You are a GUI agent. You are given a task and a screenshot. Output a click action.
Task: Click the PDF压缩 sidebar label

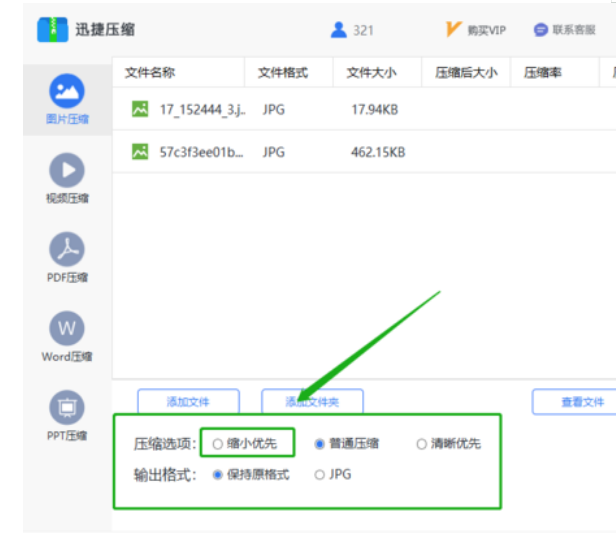point(67,277)
